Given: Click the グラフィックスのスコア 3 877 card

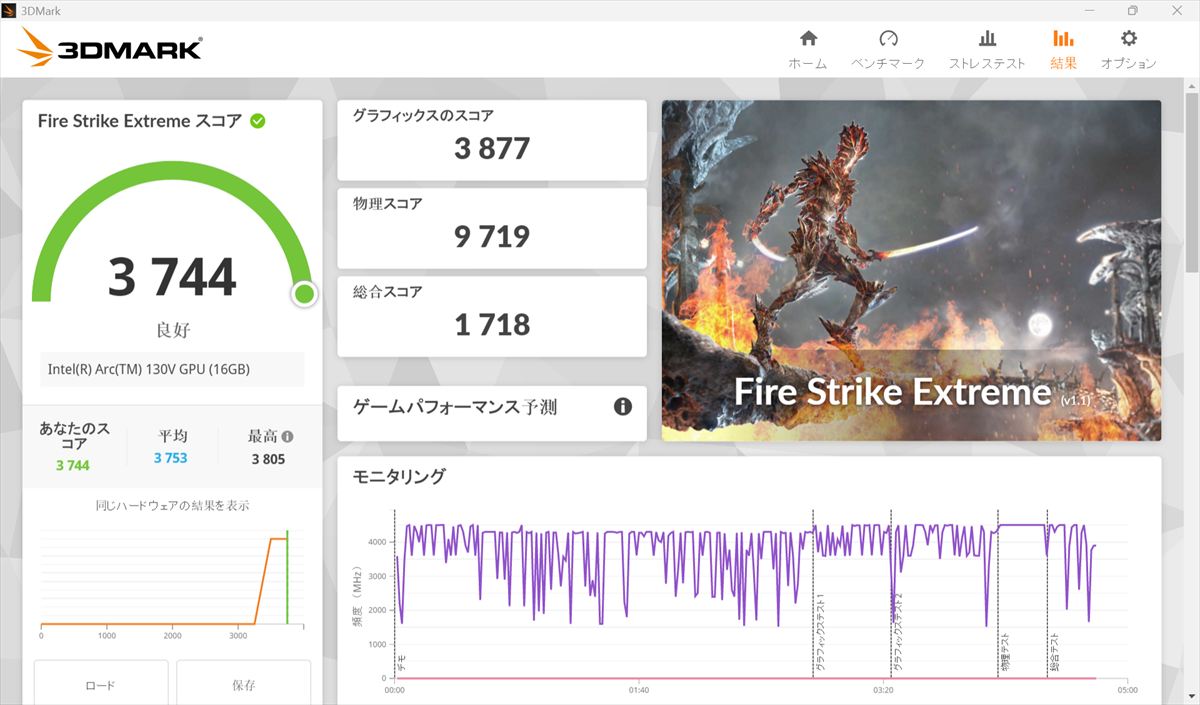Looking at the screenshot, I should [492, 140].
